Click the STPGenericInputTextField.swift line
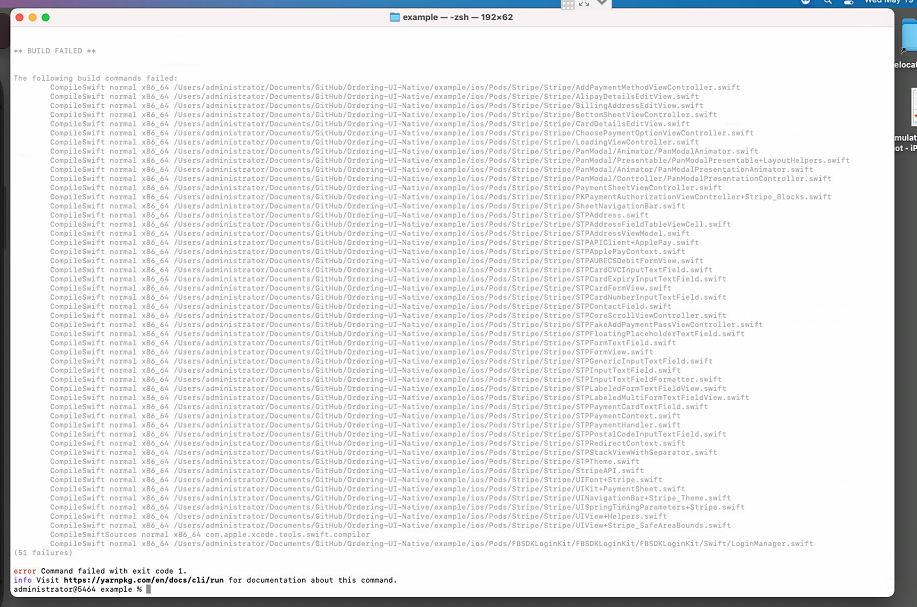The image size is (917, 607). click(x=381, y=361)
